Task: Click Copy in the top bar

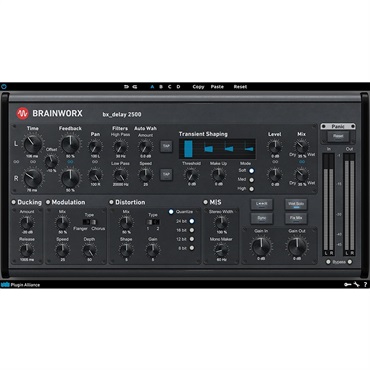Action: point(198,87)
